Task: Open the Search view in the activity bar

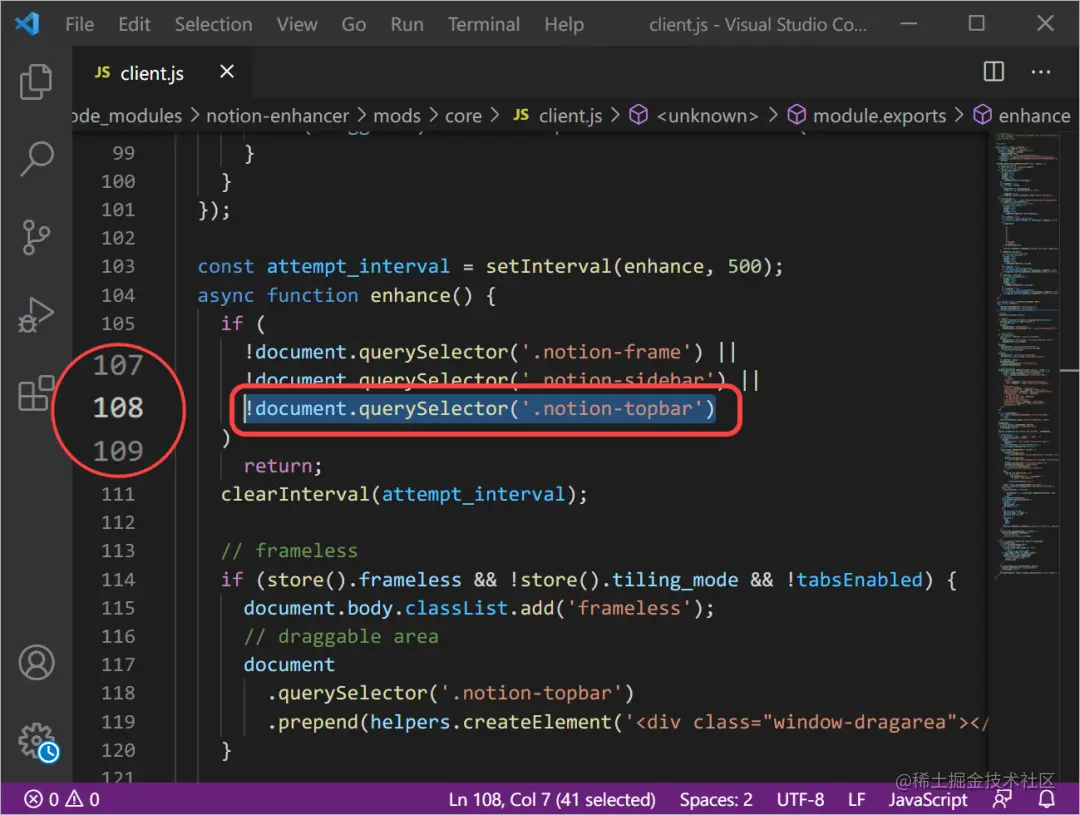Action: pos(36,159)
